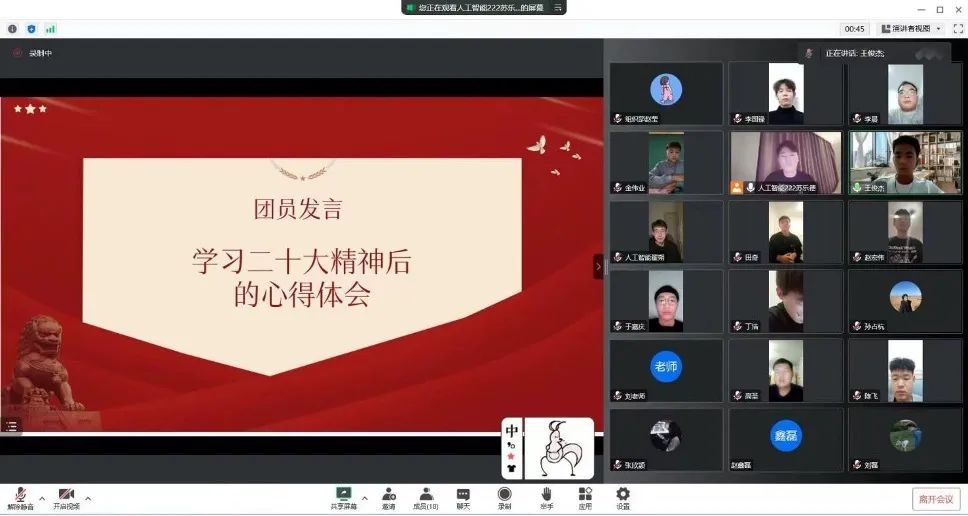Open 设置 (Settings) gear icon
968x516 pixels.
point(623,495)
